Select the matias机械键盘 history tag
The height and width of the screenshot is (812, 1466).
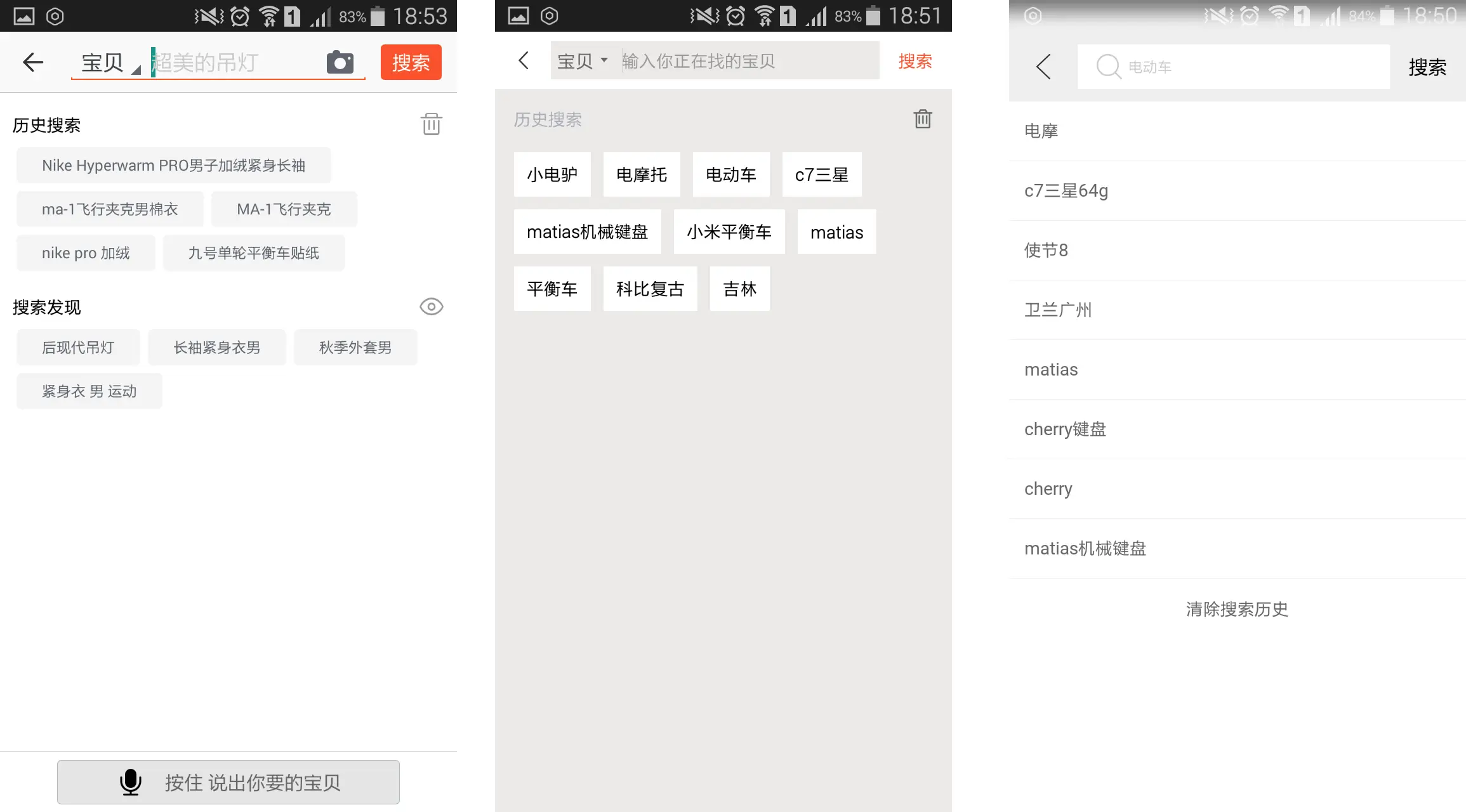pyautogui.click(x=587, y=232)
